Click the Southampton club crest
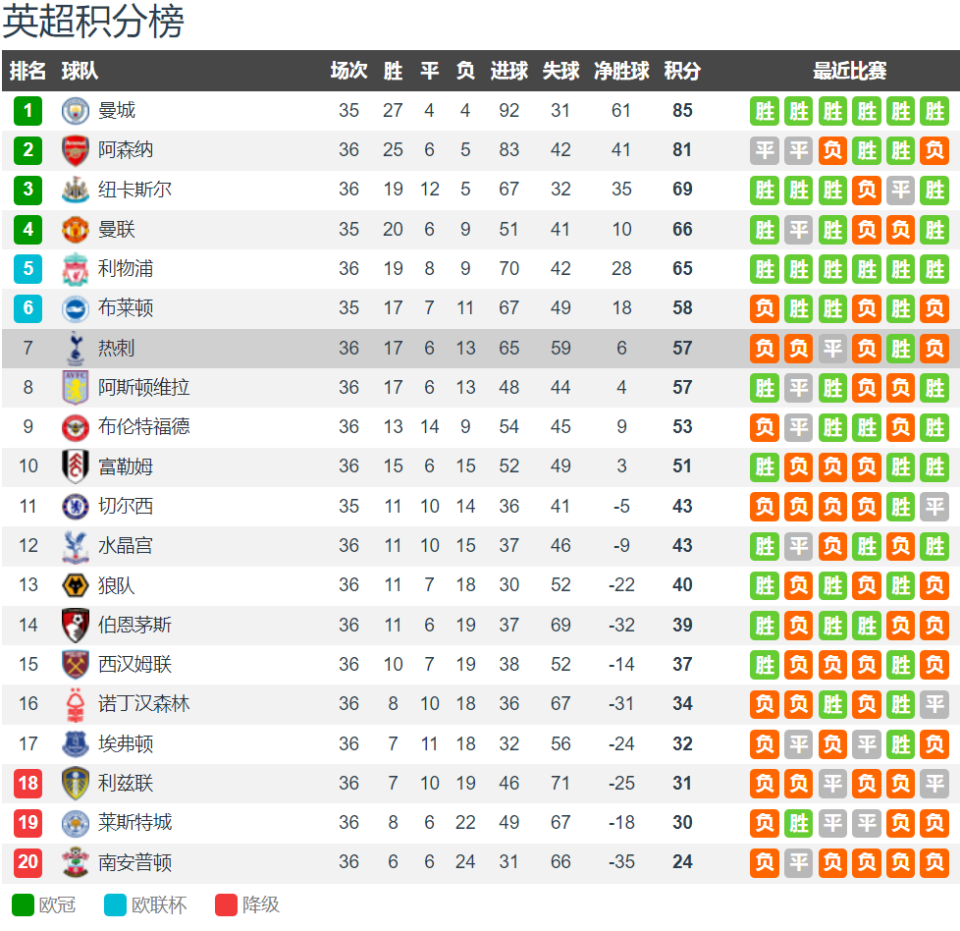960x931 pixels. pos(75,862)
